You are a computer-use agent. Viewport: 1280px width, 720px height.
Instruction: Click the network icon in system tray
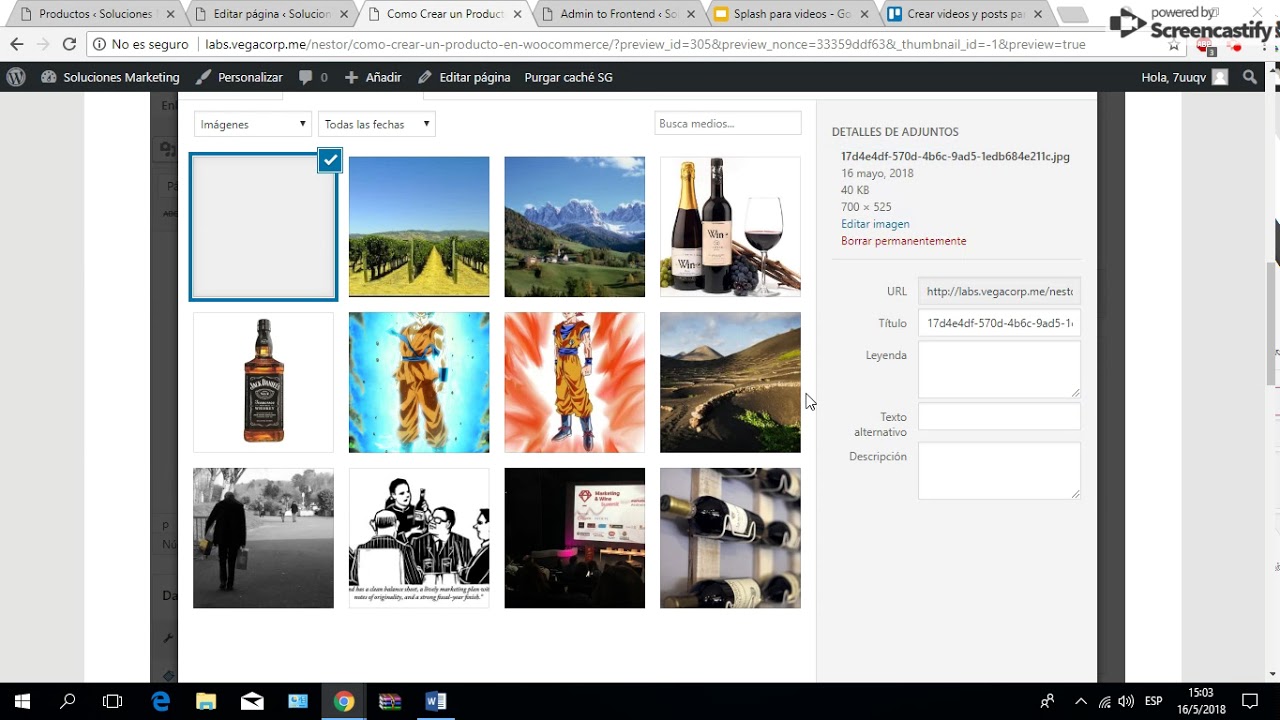(x=1105, y=701)
